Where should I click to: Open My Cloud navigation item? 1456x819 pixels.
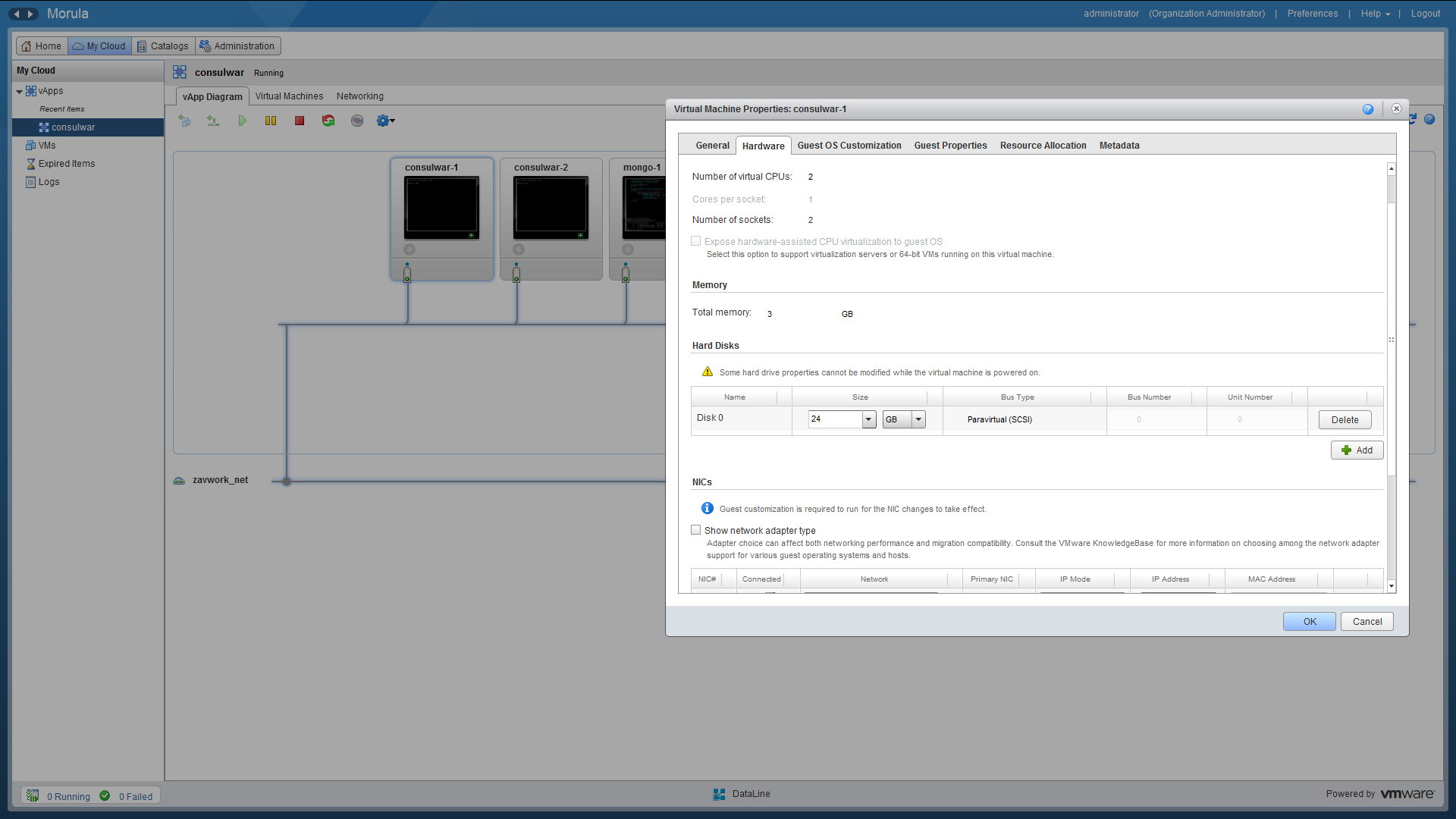[99, 46]
